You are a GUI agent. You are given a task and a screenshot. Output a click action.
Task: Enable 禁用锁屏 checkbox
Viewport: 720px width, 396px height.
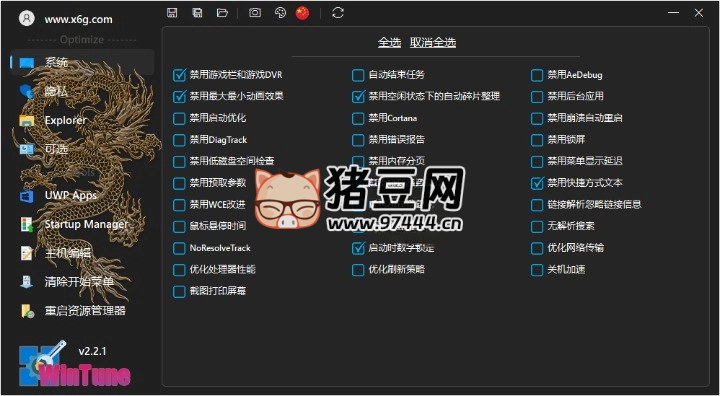pos(537,140)
